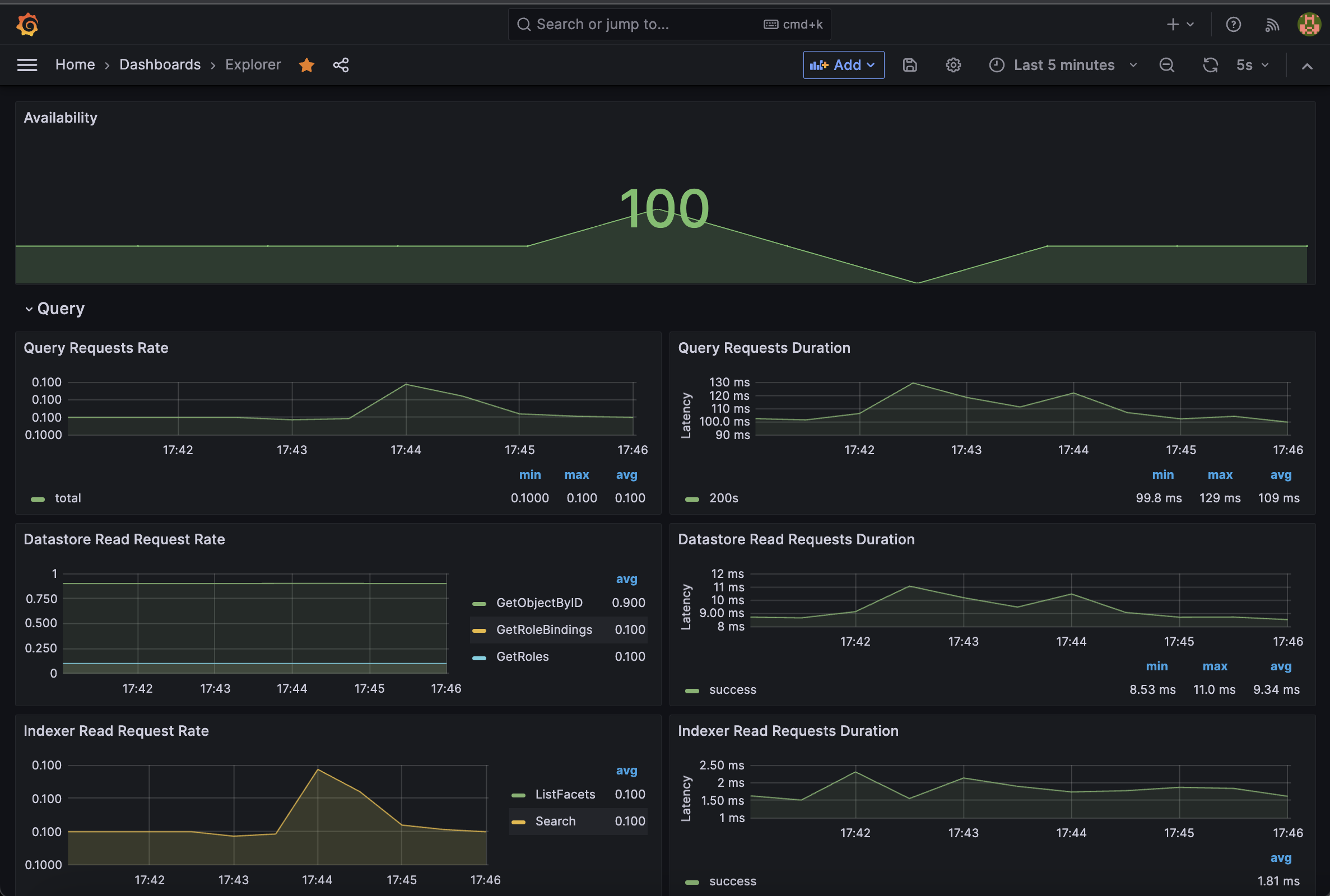
Task: Toggle GetObjectByID series visibility
Action: (x=539, y=603)
